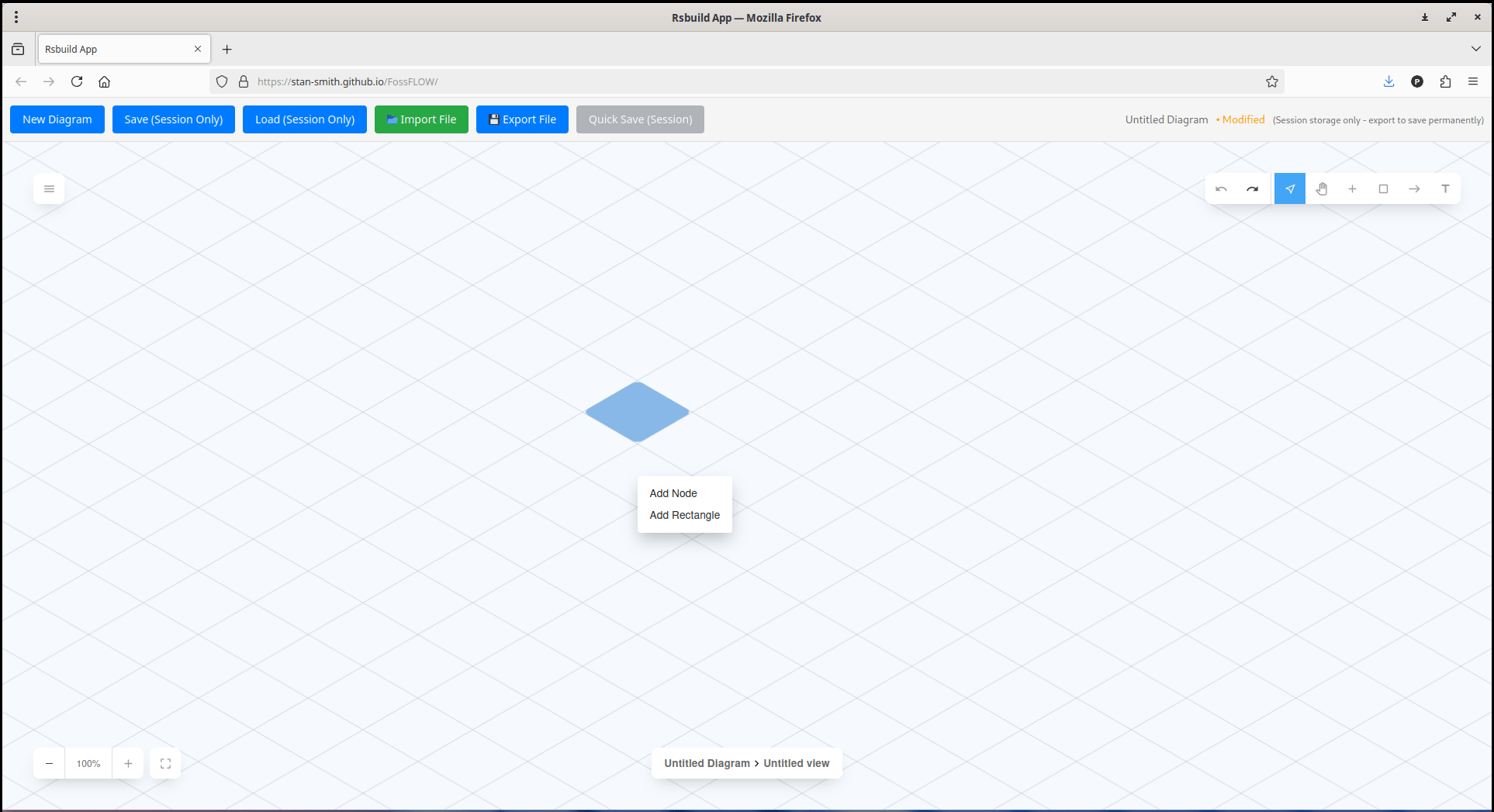The image size is (1494, 812).
Task: Open Firefox extensions puzzle menu
Action: coord(1445,81)
